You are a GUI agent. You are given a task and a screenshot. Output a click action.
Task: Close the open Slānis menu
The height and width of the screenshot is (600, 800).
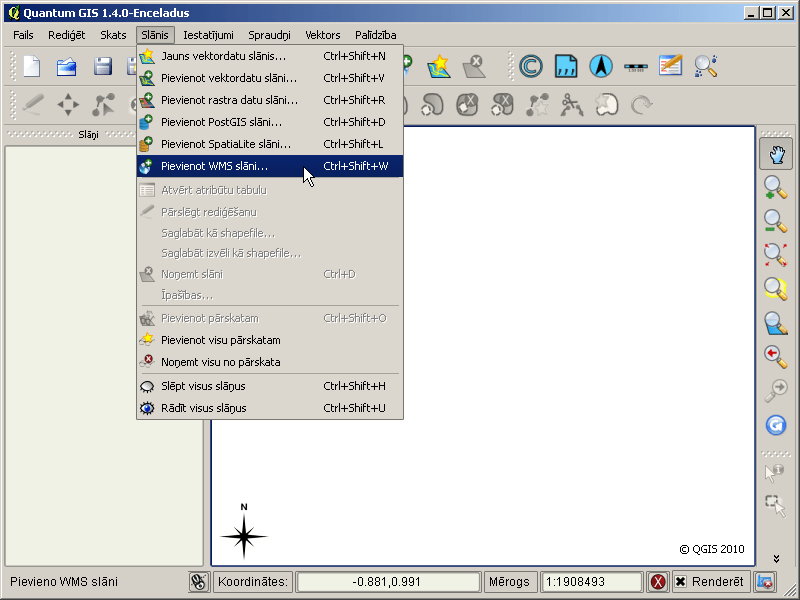tap(155, 35)
